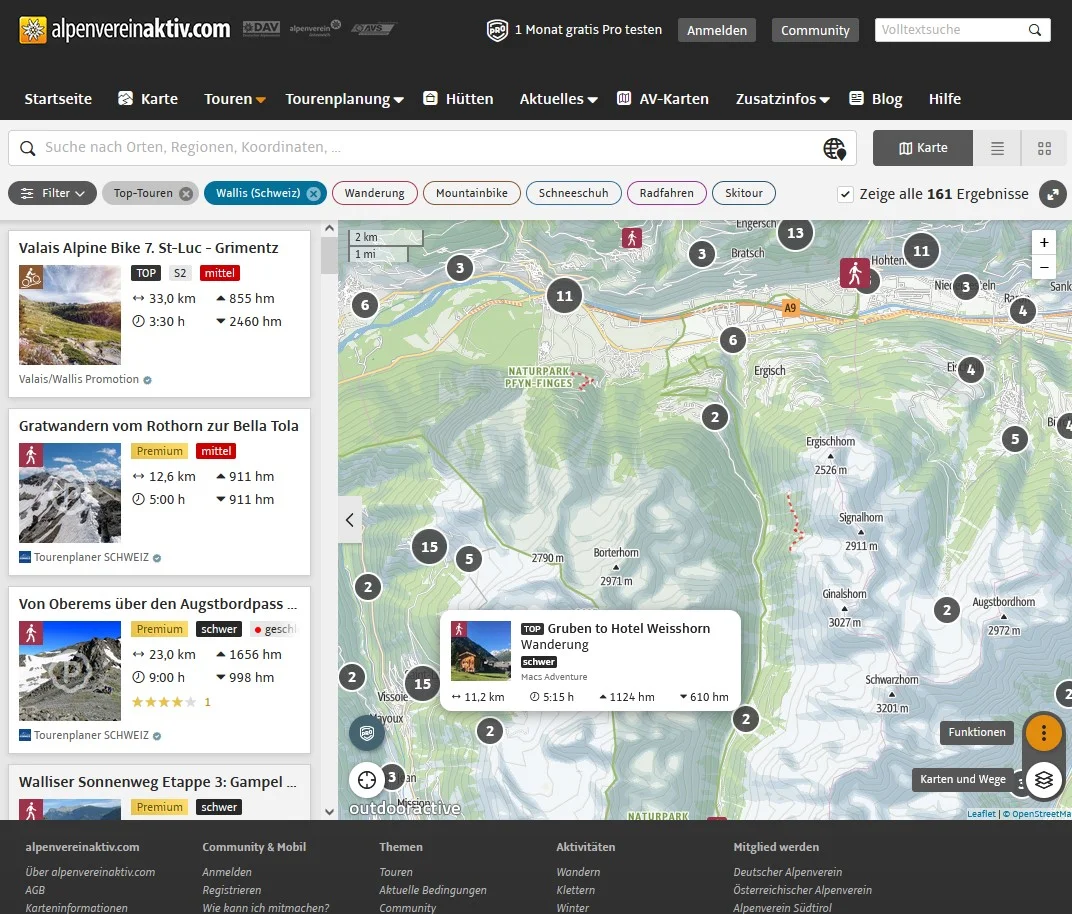The image size is (1072, 914).
Task: Open the map layers button
Action: tap(1044, 780)
